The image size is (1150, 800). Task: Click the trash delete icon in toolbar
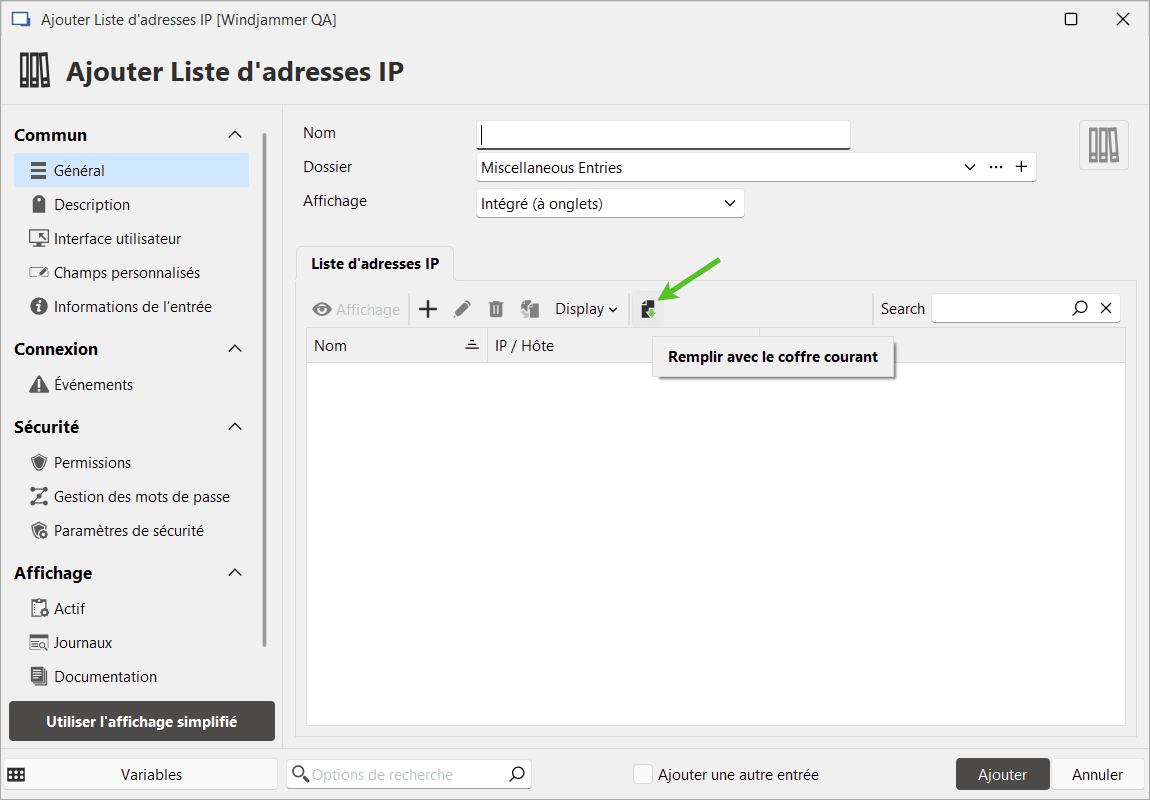(x=496, y=309)
